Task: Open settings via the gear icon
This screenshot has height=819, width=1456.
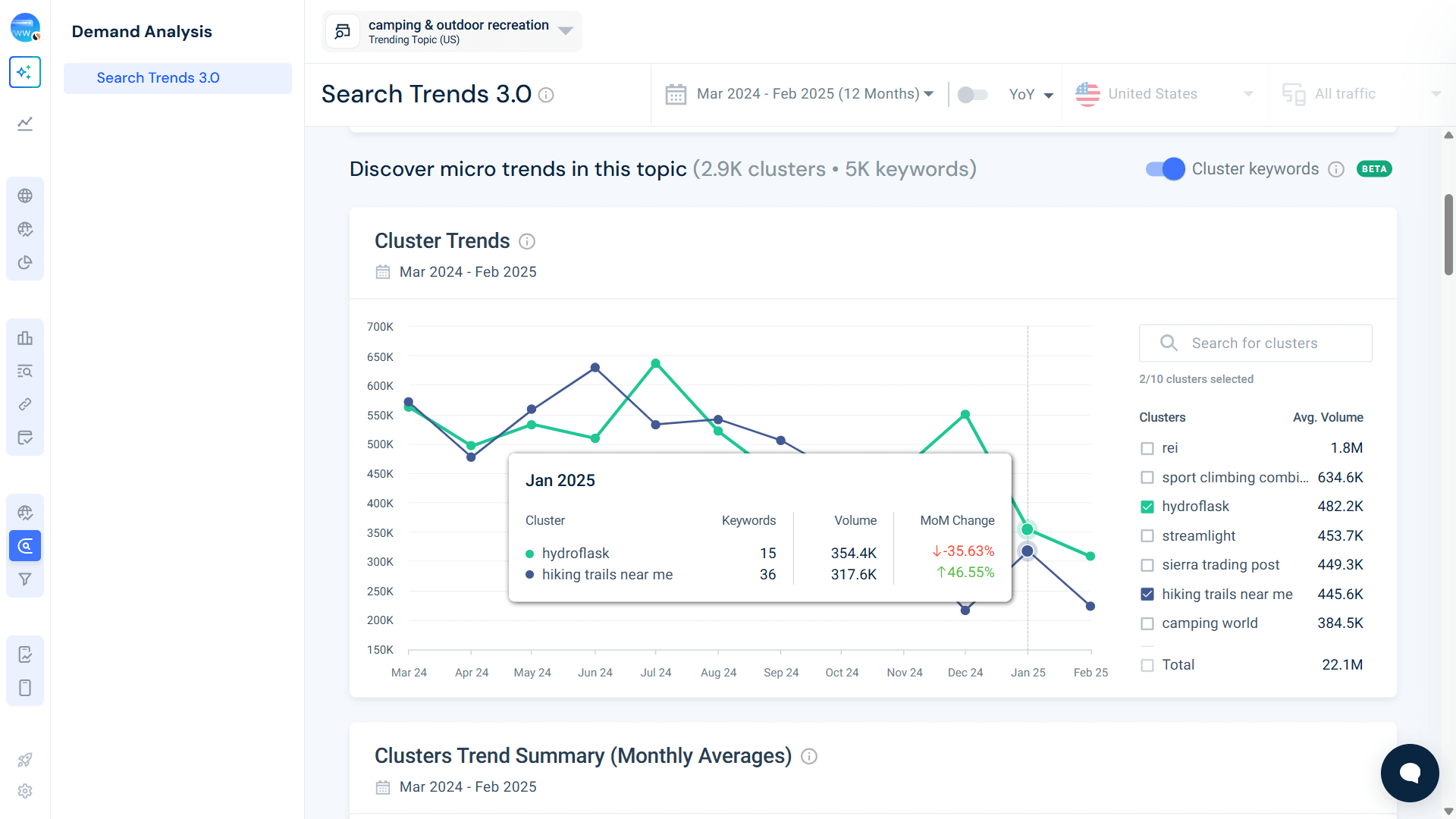Action: 25,791
